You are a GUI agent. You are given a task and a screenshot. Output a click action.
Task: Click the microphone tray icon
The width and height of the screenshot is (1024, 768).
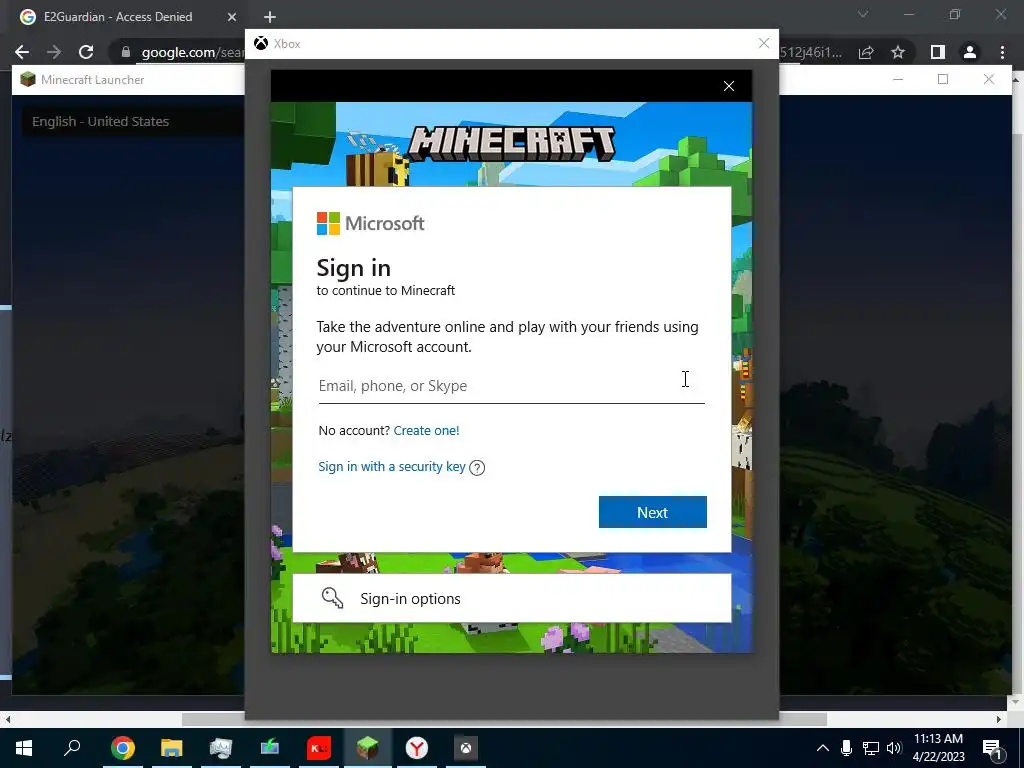click(x=846, y=748)
